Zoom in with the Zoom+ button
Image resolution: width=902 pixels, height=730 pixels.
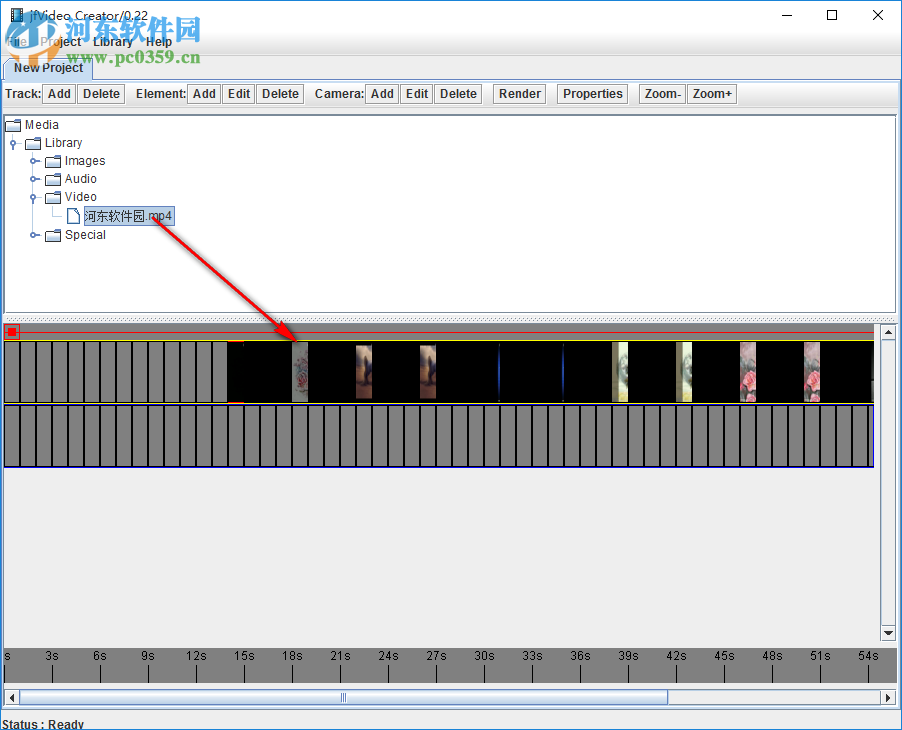click(711, 93)
